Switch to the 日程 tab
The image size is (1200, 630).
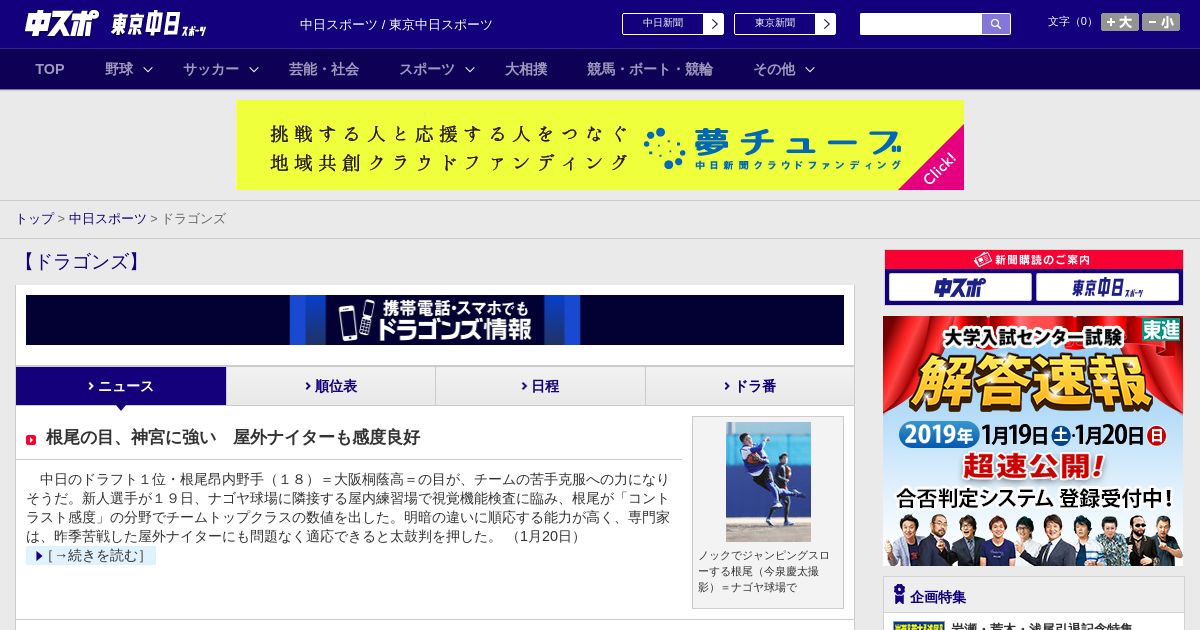540,386
